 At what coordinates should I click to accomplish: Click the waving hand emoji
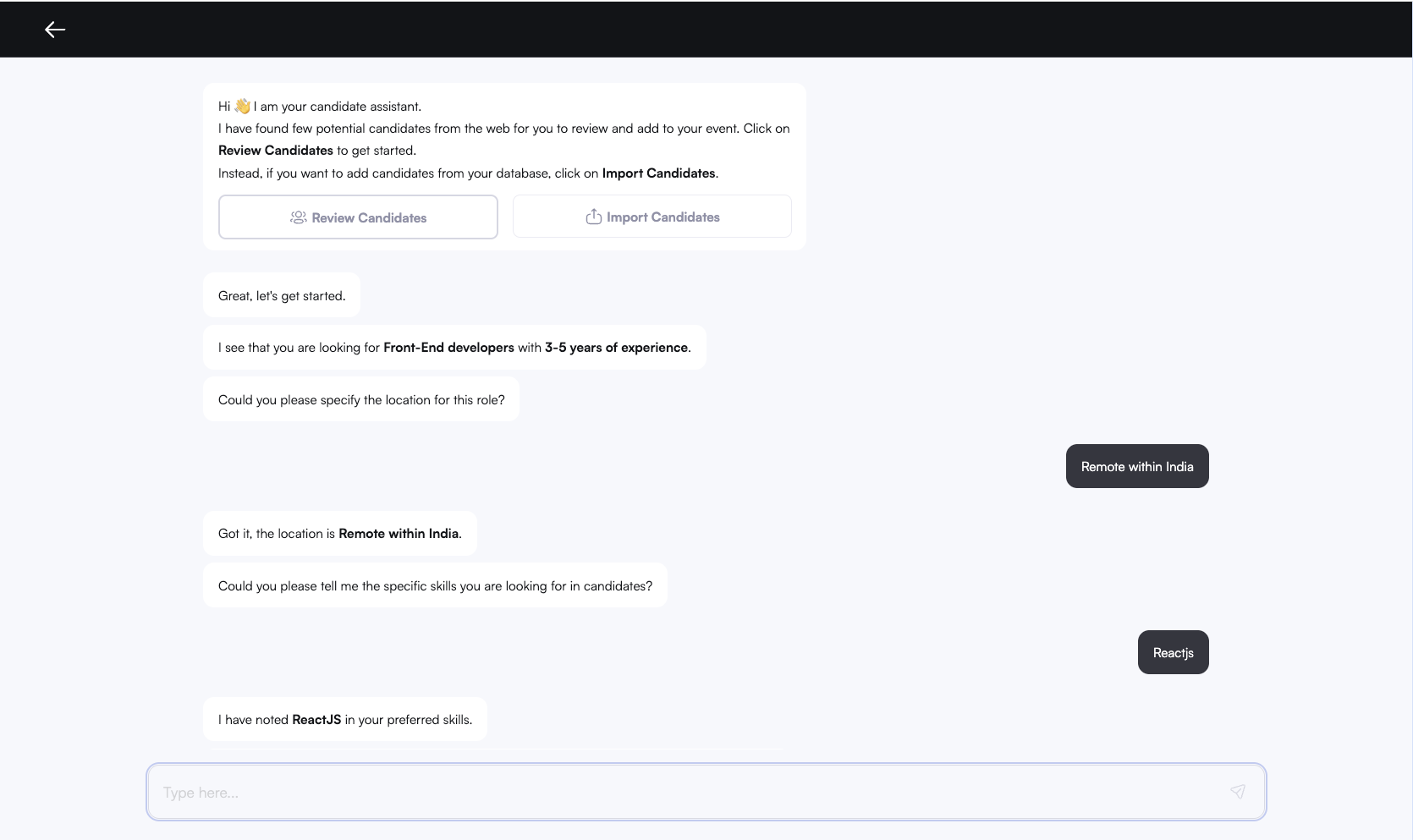243,106
